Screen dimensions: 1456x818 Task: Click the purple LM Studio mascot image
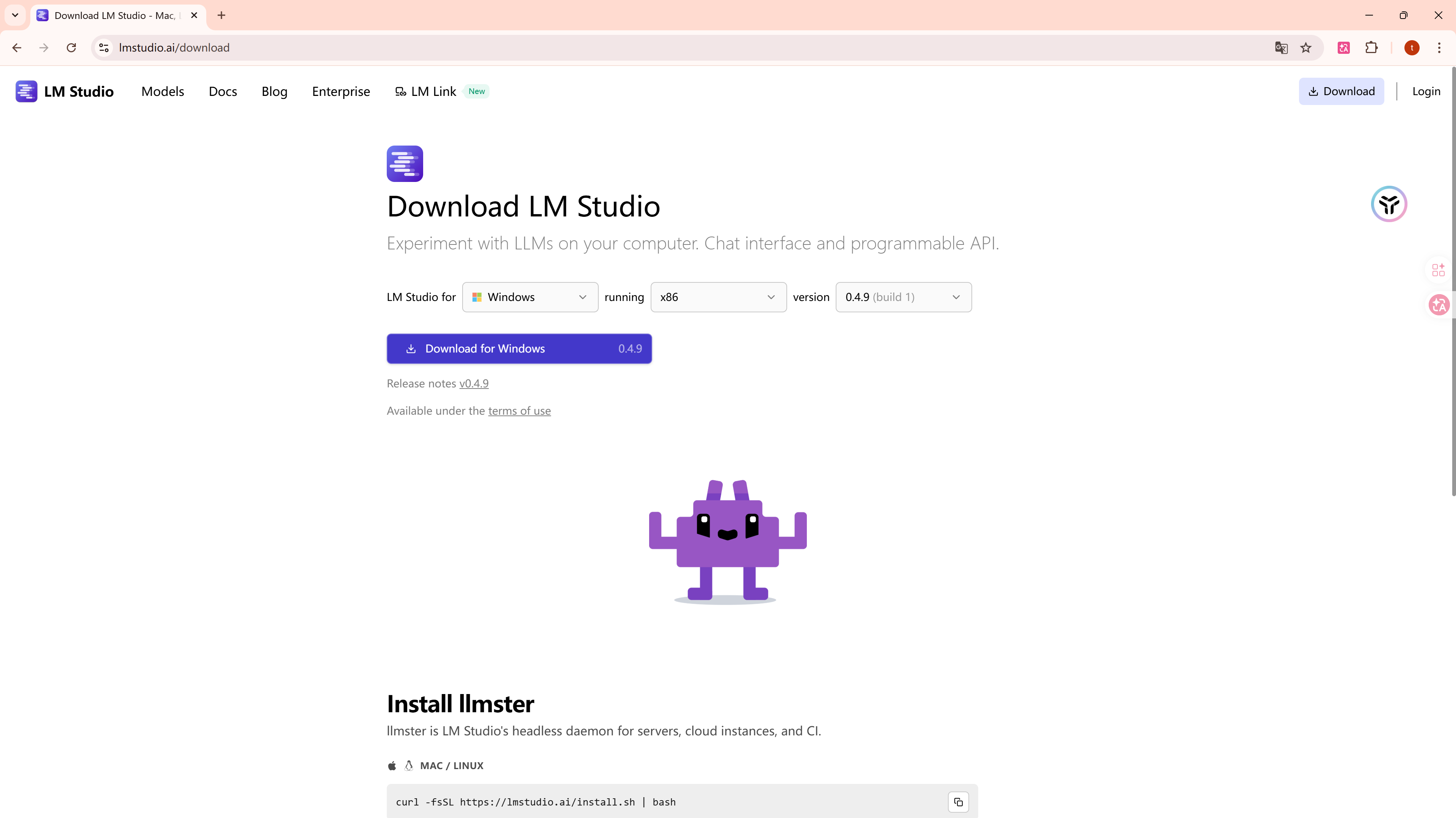coord(728,542)
